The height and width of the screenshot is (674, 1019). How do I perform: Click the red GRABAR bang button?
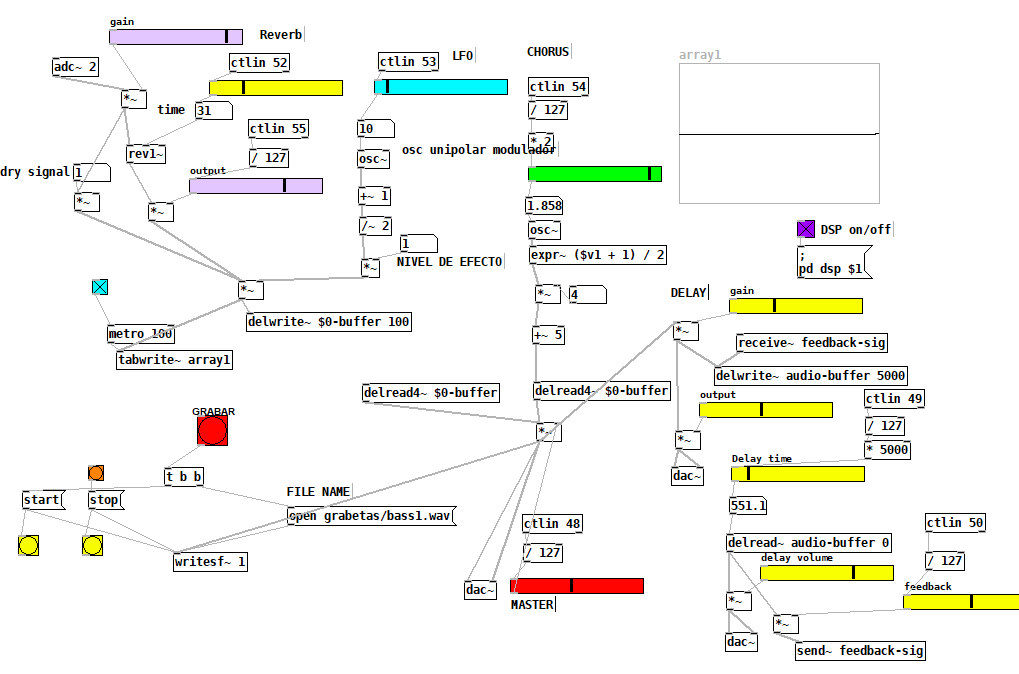[x=212, y=430]
